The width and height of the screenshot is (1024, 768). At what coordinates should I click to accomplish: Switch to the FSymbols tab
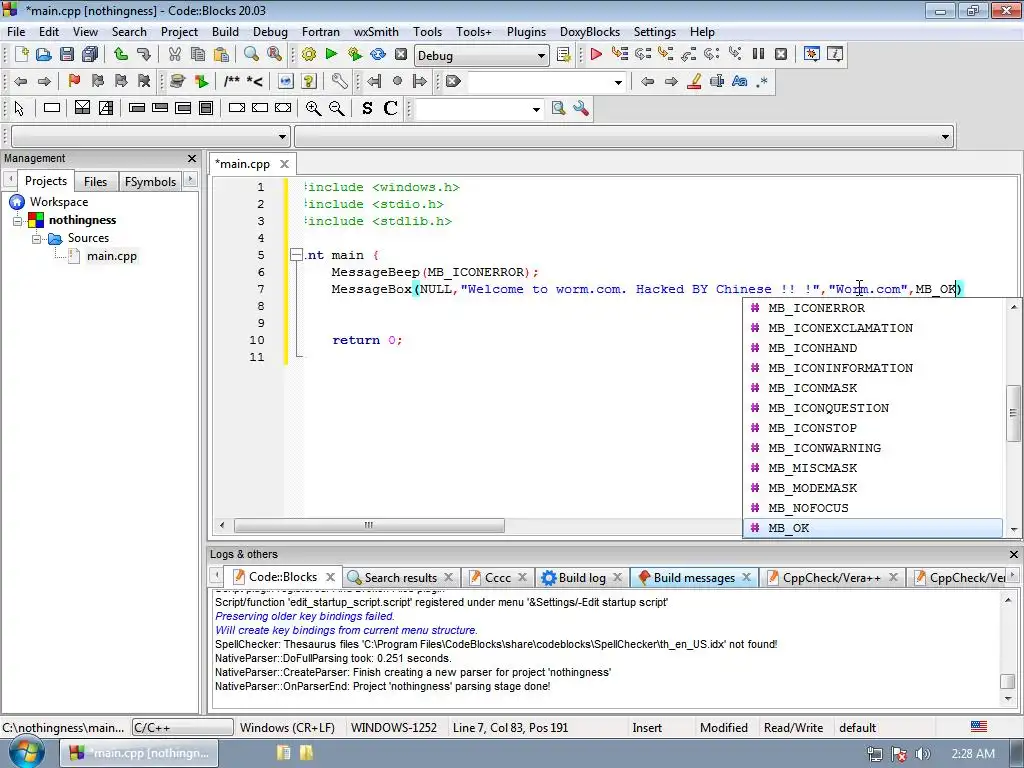(x=150, y=182)
